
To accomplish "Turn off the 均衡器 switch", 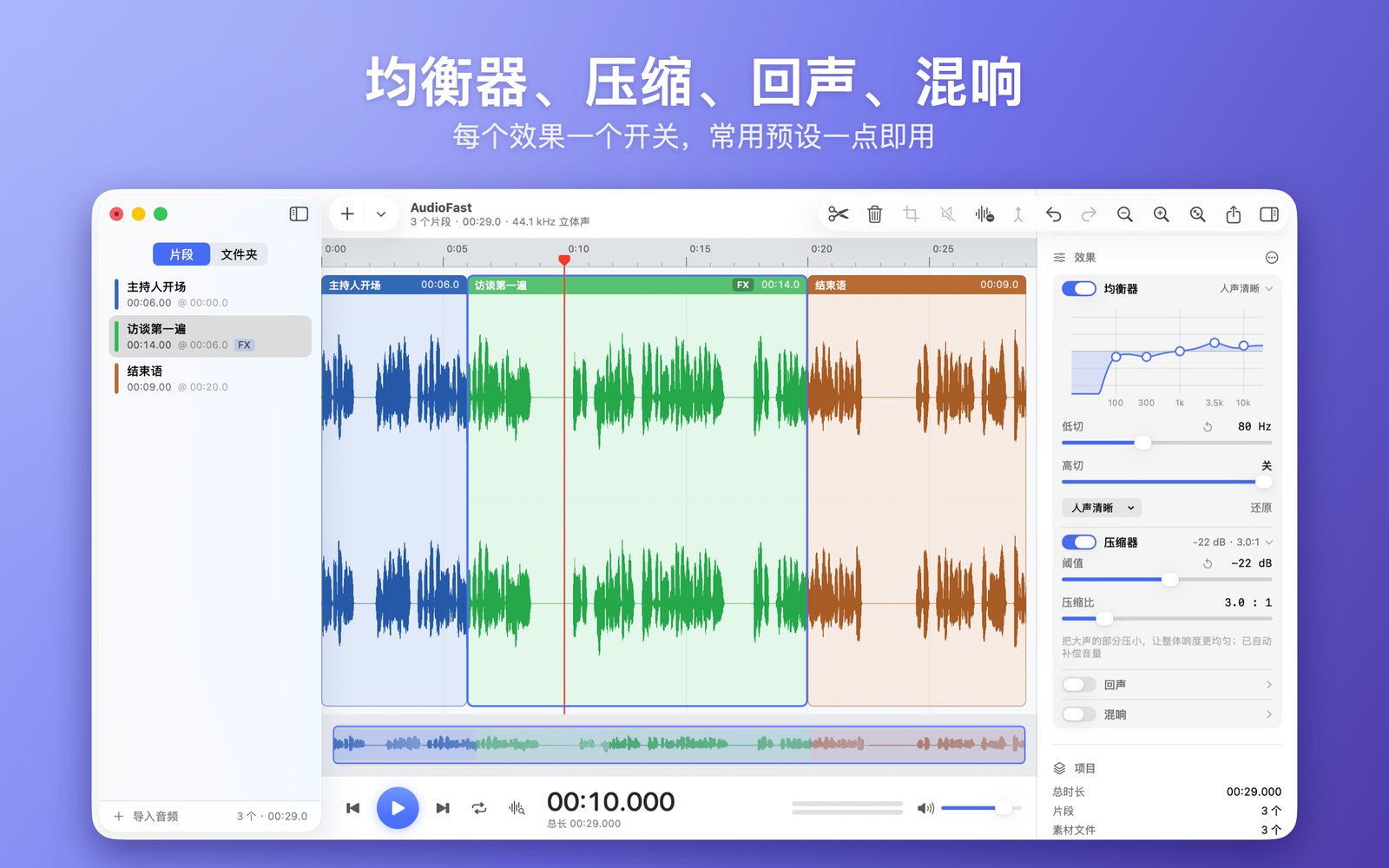I will point(1079,288).
